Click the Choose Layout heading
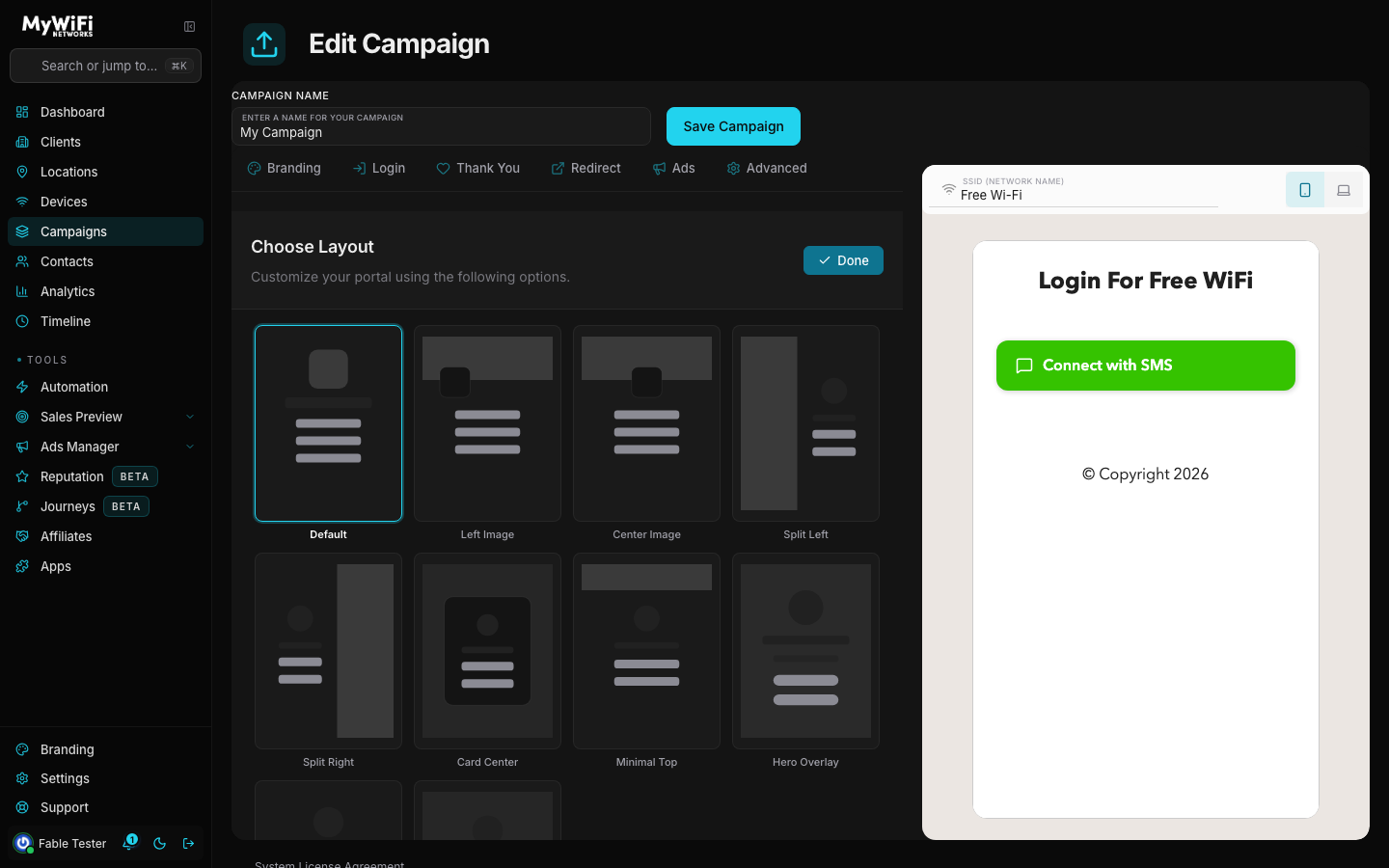The width and height of the screenshot is (1389, 868). 313,247
